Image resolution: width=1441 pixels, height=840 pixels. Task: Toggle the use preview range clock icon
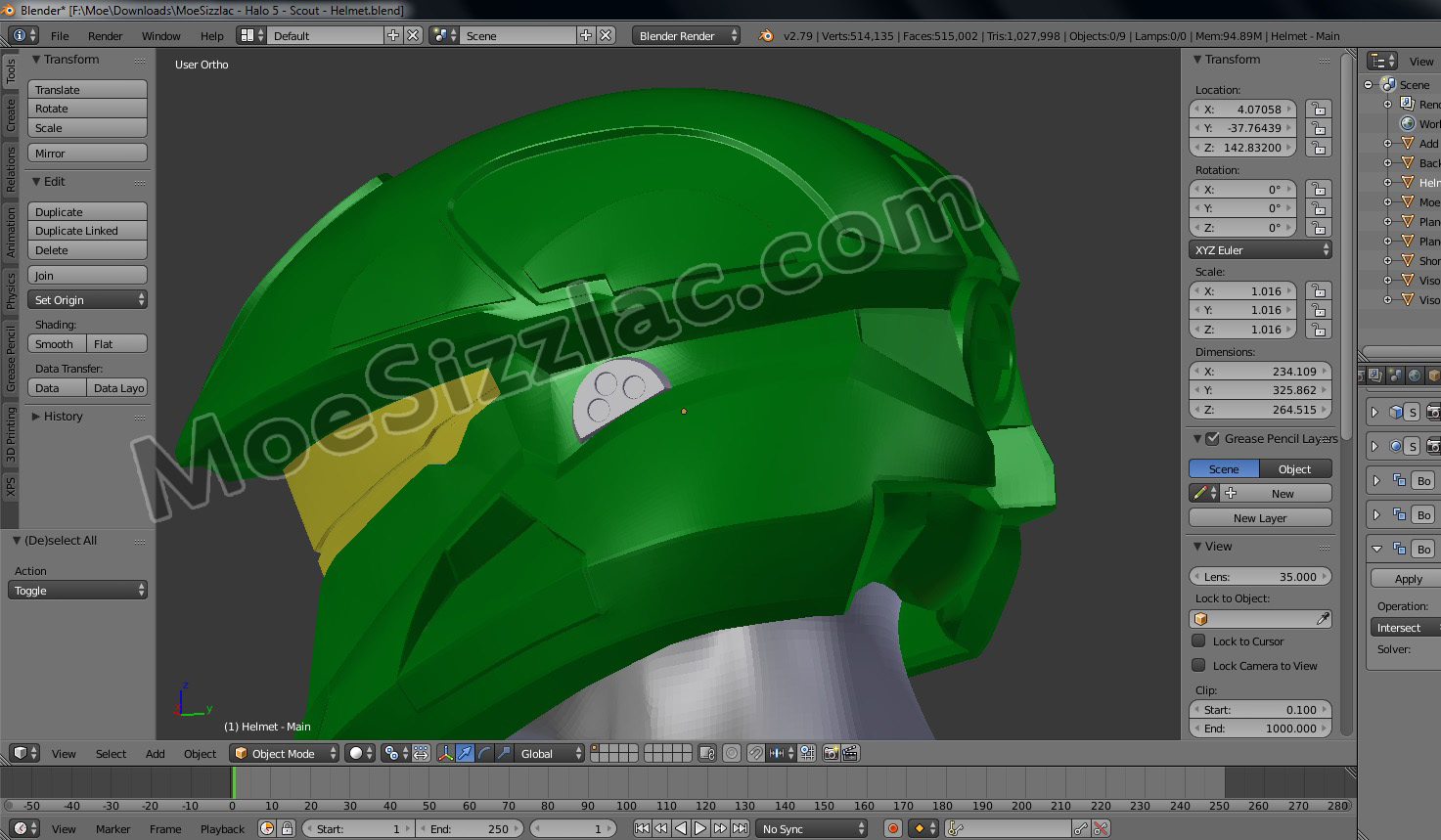[x=267, y=828]
